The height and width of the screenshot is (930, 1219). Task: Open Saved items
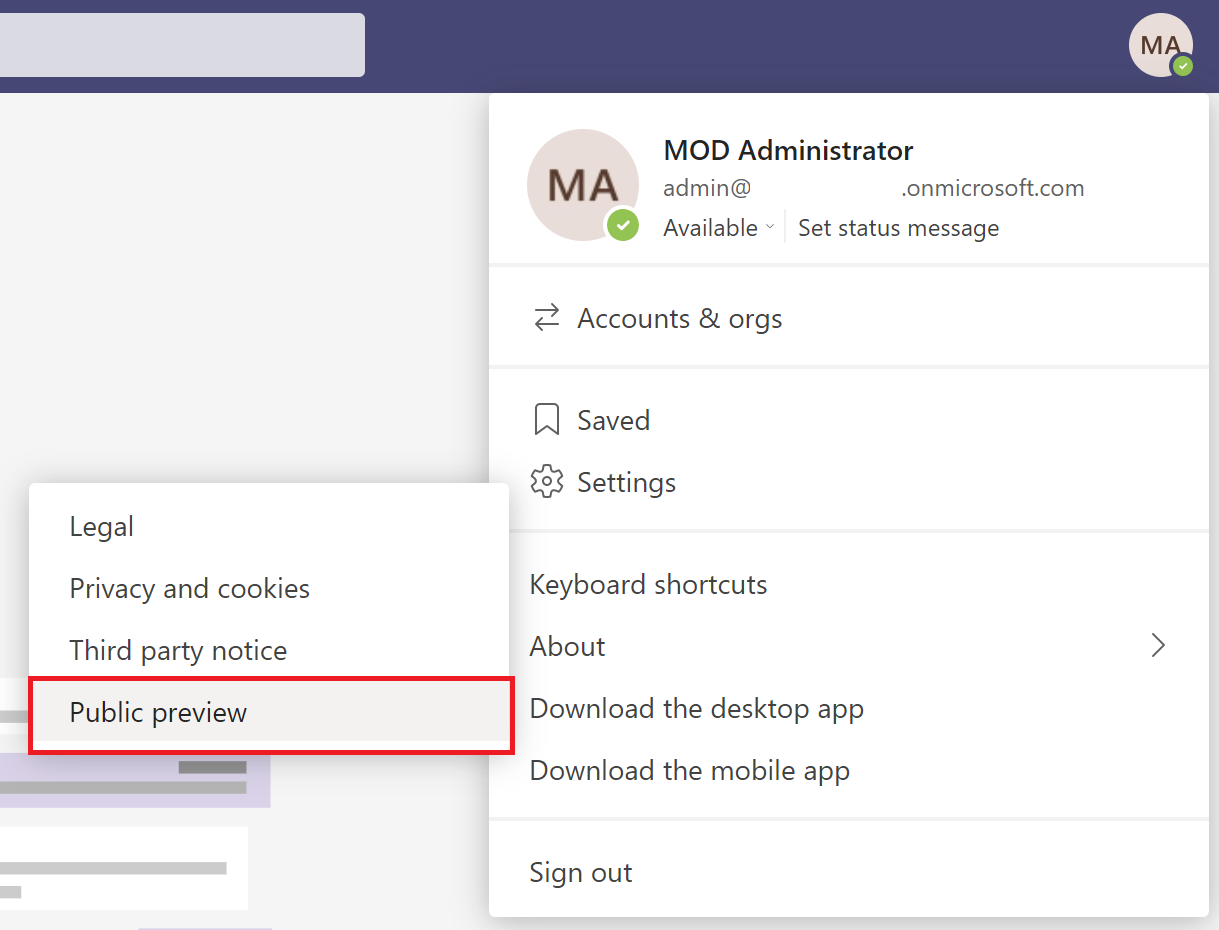tap(849, 420)
